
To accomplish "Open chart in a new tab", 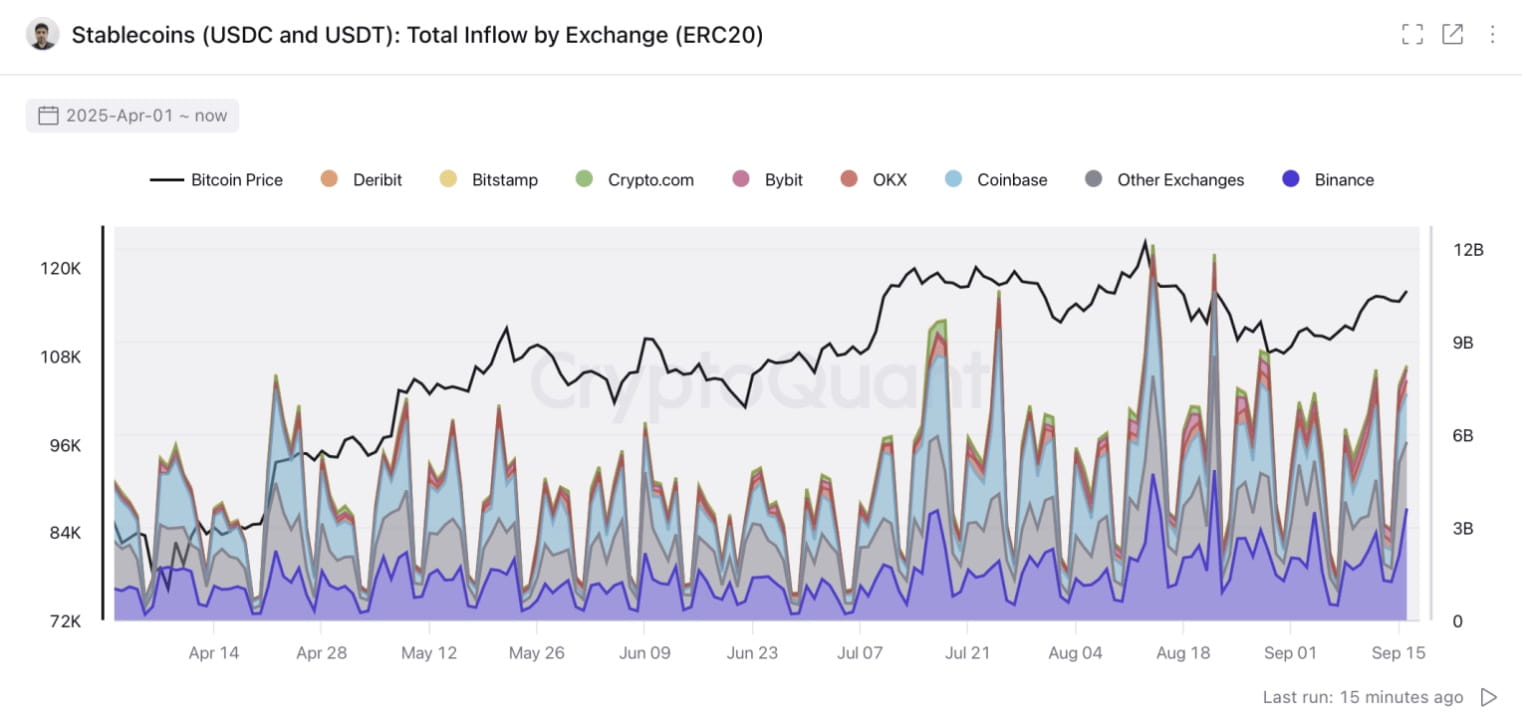I will pyautogui.click(x=1452, y=33).
